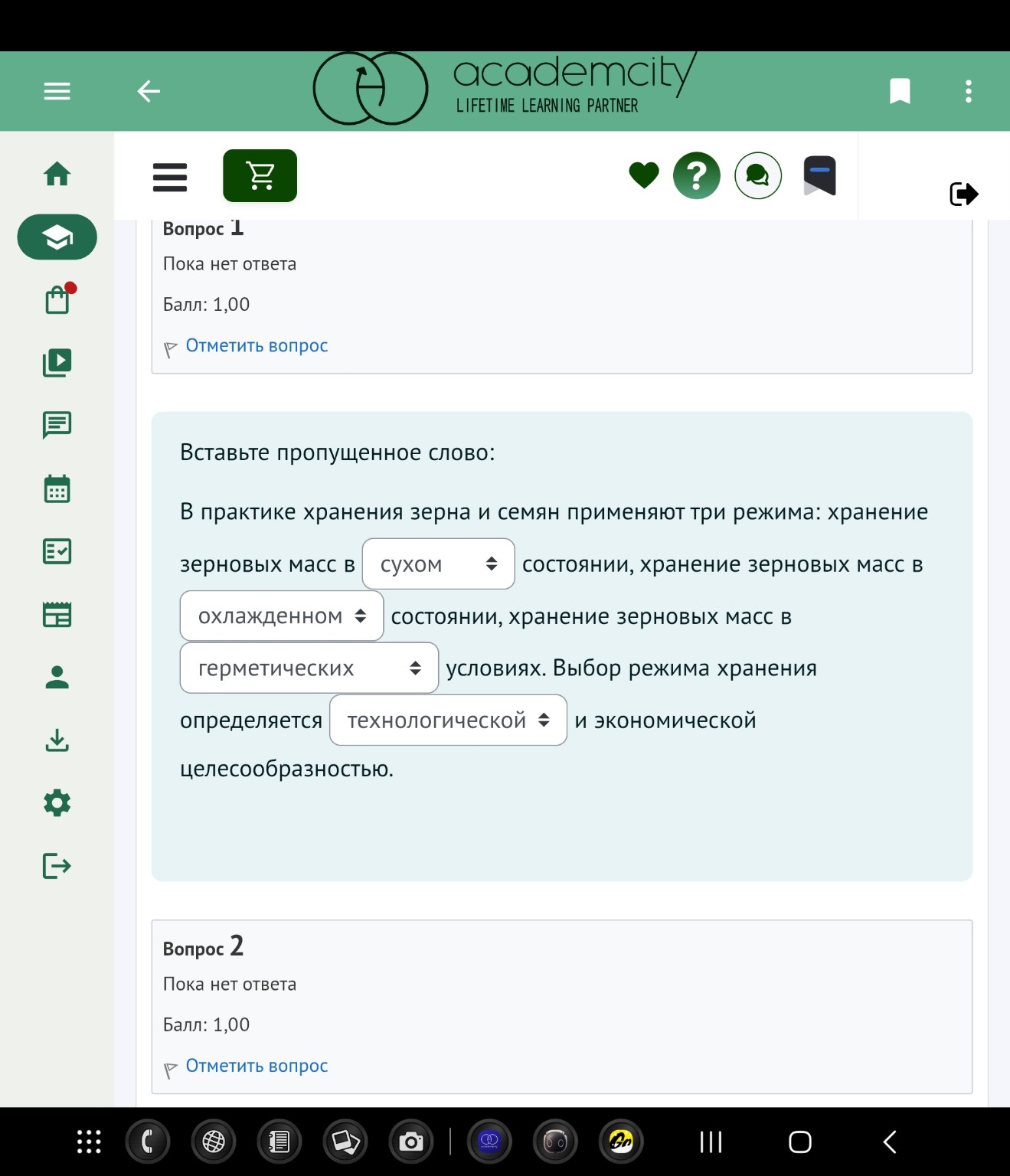Select the video lessons sidebar icon
This screenshot has width=1010, height=1176.
[x=57, y=362]
